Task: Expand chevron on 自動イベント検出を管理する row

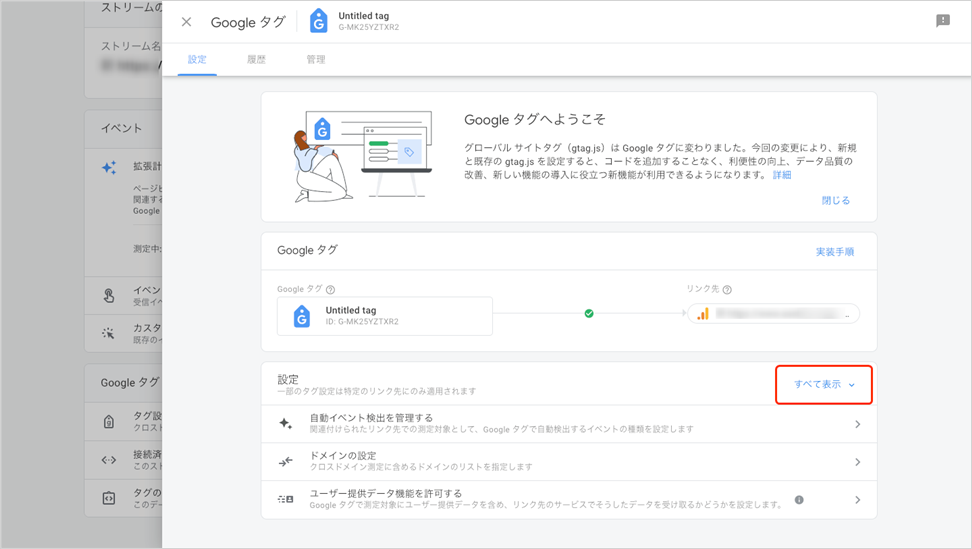Action: [857, 424]
